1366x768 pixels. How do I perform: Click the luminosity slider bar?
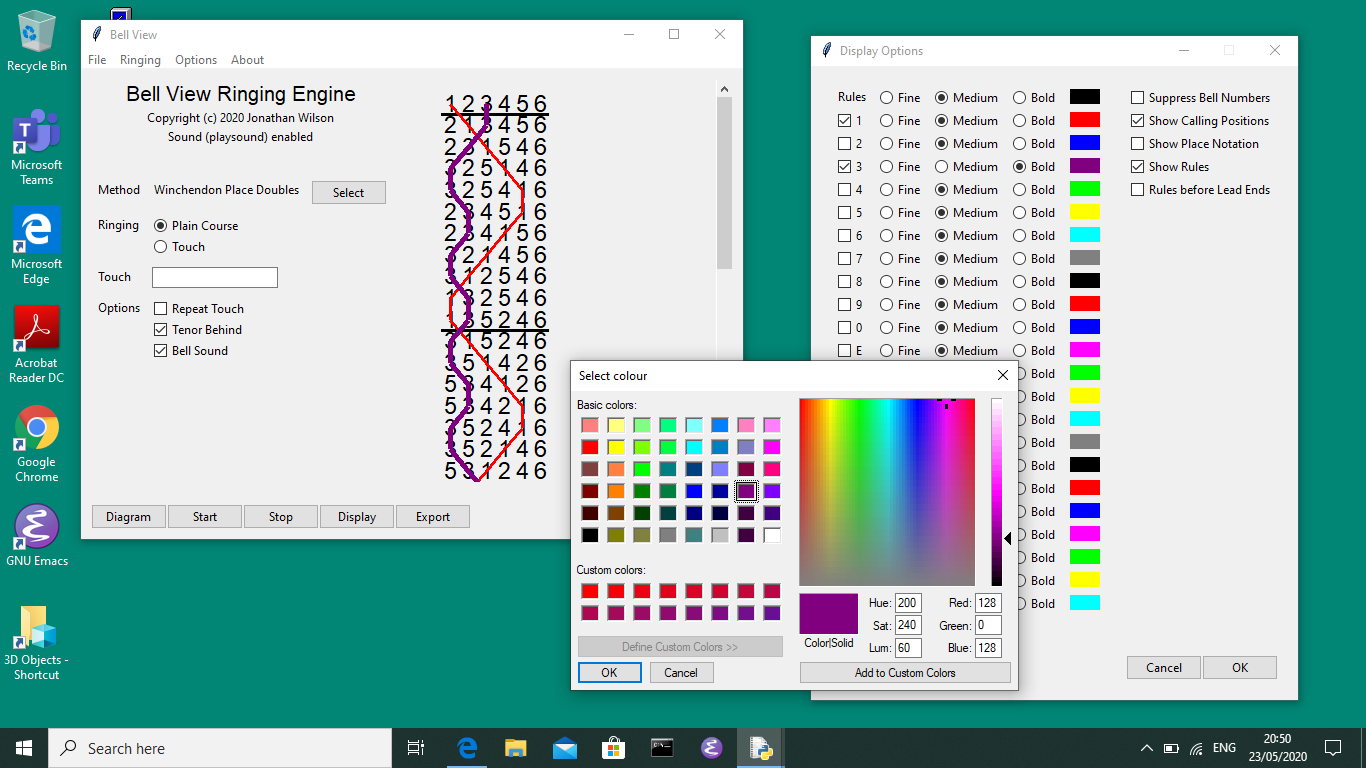(x=996, y=490)
